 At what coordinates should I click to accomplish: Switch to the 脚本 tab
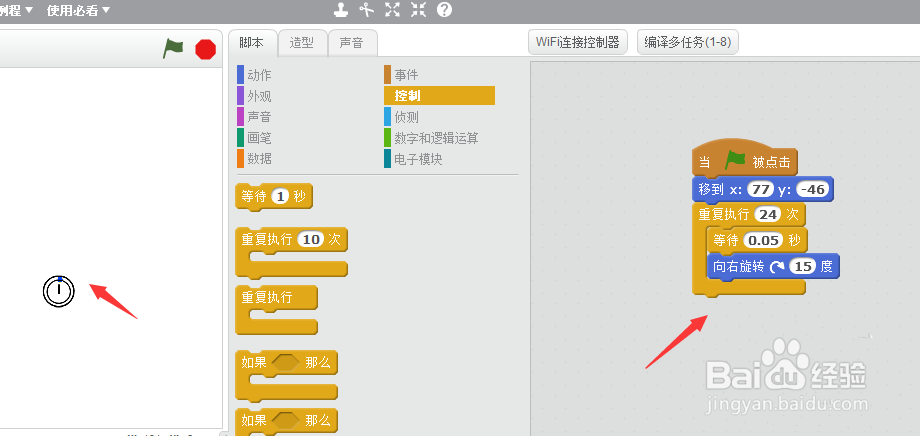tap(252, 43)
